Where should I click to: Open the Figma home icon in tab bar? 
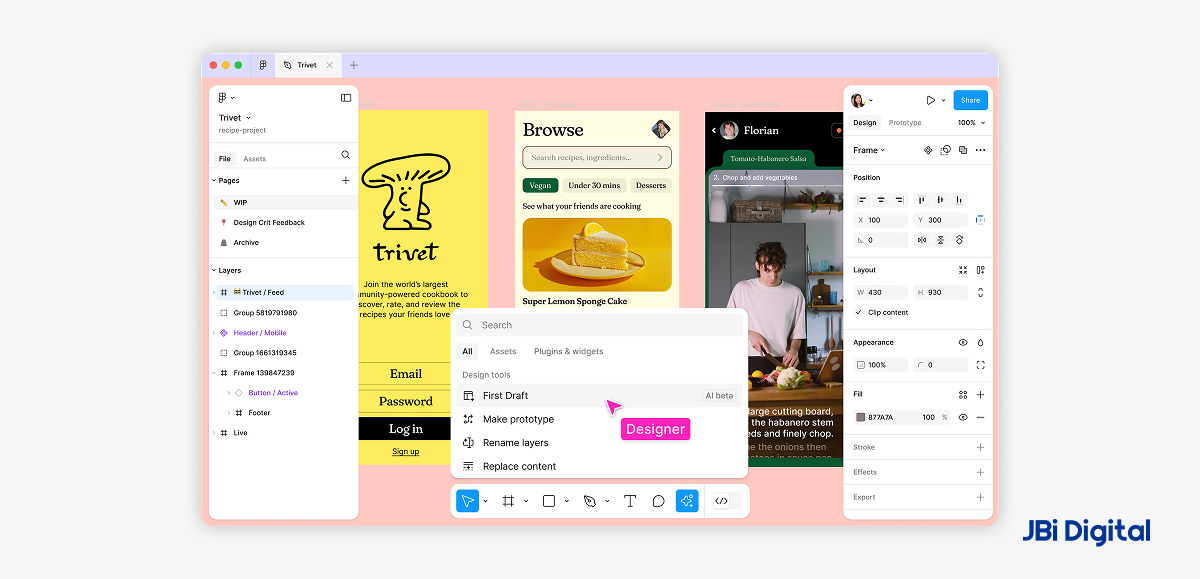(x=263, y=65)
